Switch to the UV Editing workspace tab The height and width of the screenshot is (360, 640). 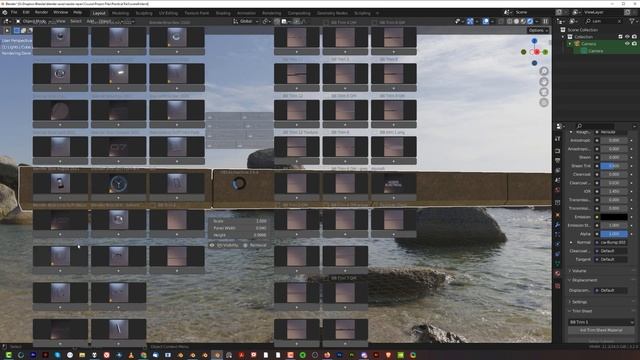pyautogui.click(x=168, y=13)
